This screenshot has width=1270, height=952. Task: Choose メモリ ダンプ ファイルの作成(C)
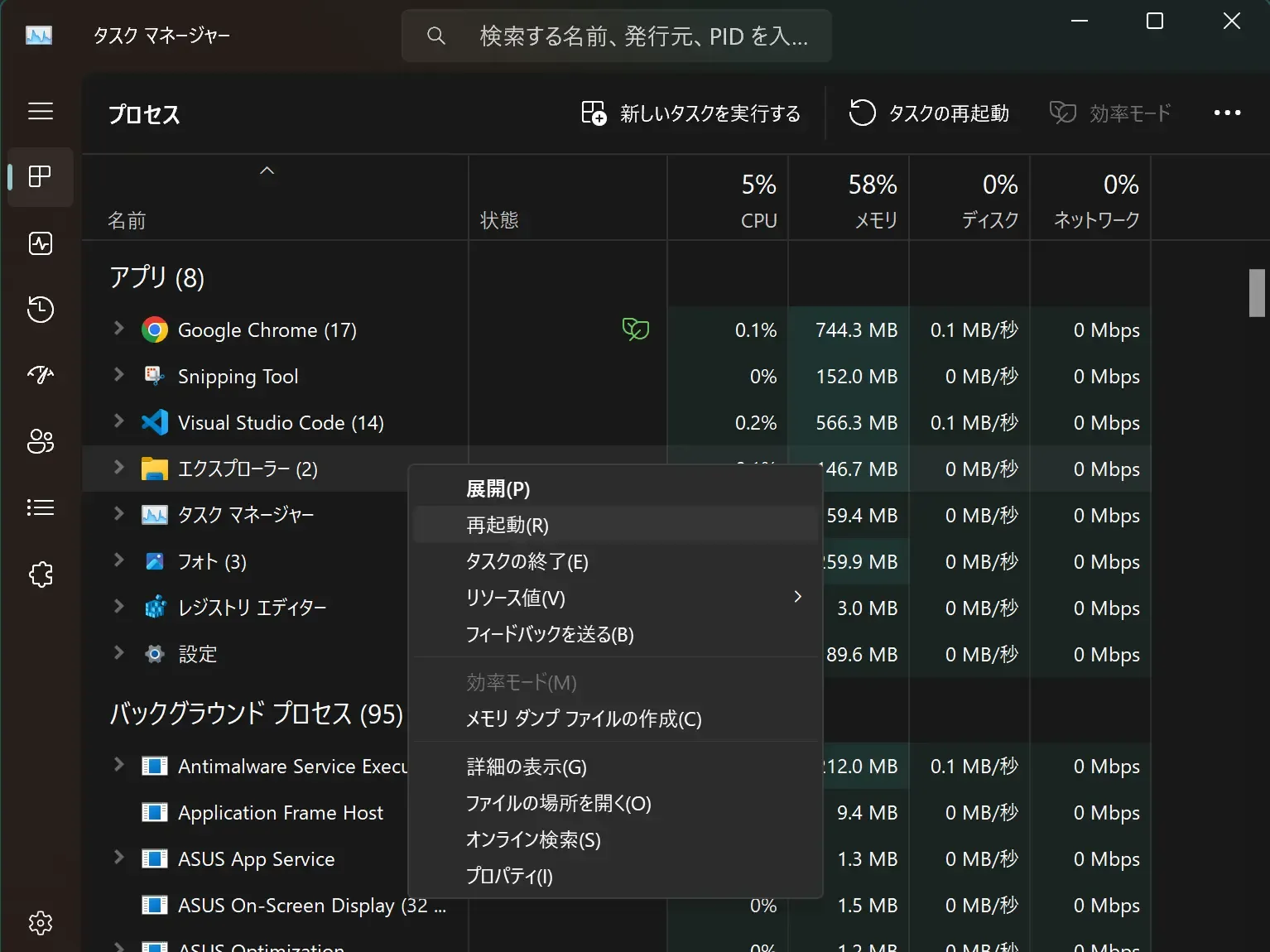(x=616, y=719)
